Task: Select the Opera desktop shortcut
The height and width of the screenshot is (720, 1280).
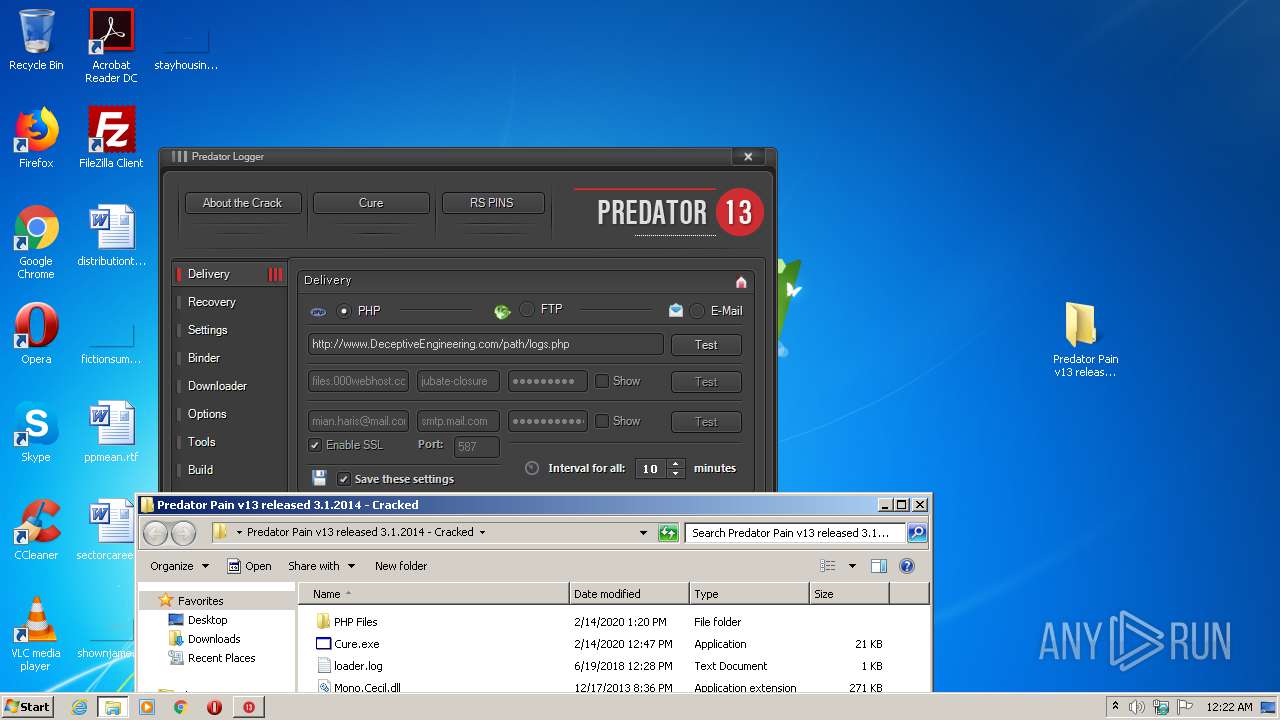Action: (36, 334)
